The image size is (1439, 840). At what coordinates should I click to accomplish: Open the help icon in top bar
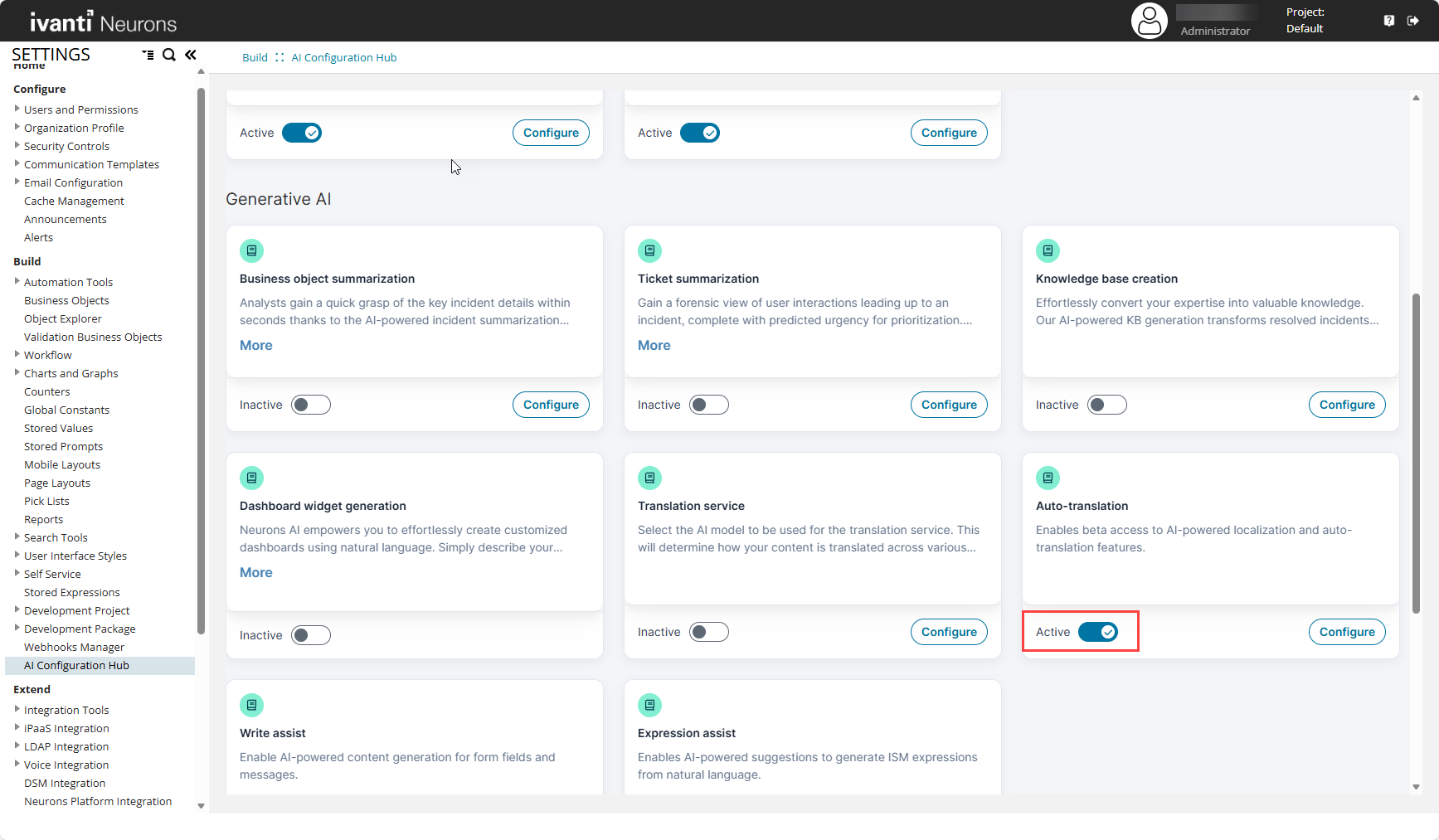coord(1389,21)
